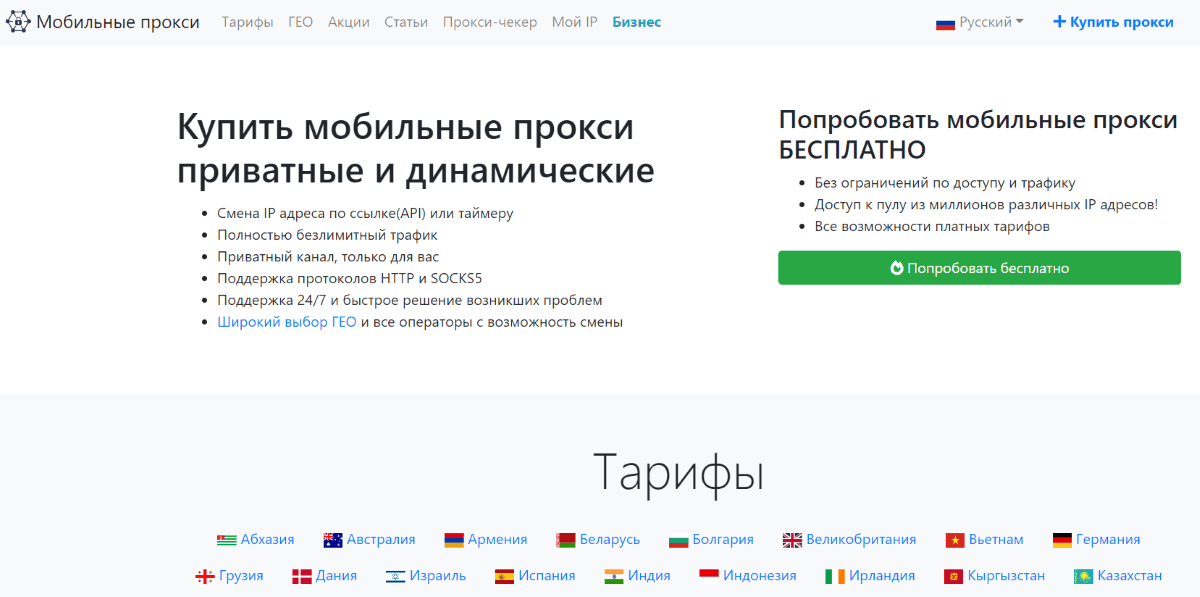This screenshot has height=597, width=1200.
Task: Click the Полностью безлимитный трафик bullet text
Action: pos(327,235)
